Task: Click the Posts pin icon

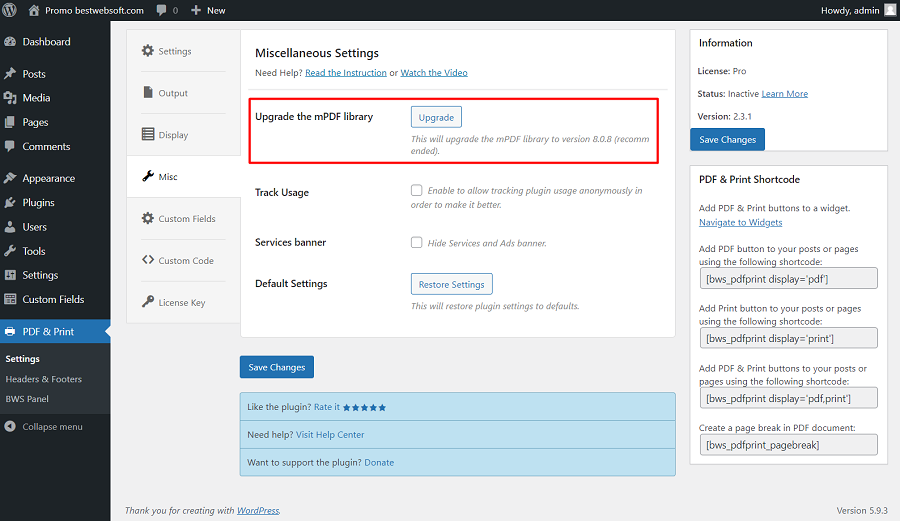Action: coord(10,74)
